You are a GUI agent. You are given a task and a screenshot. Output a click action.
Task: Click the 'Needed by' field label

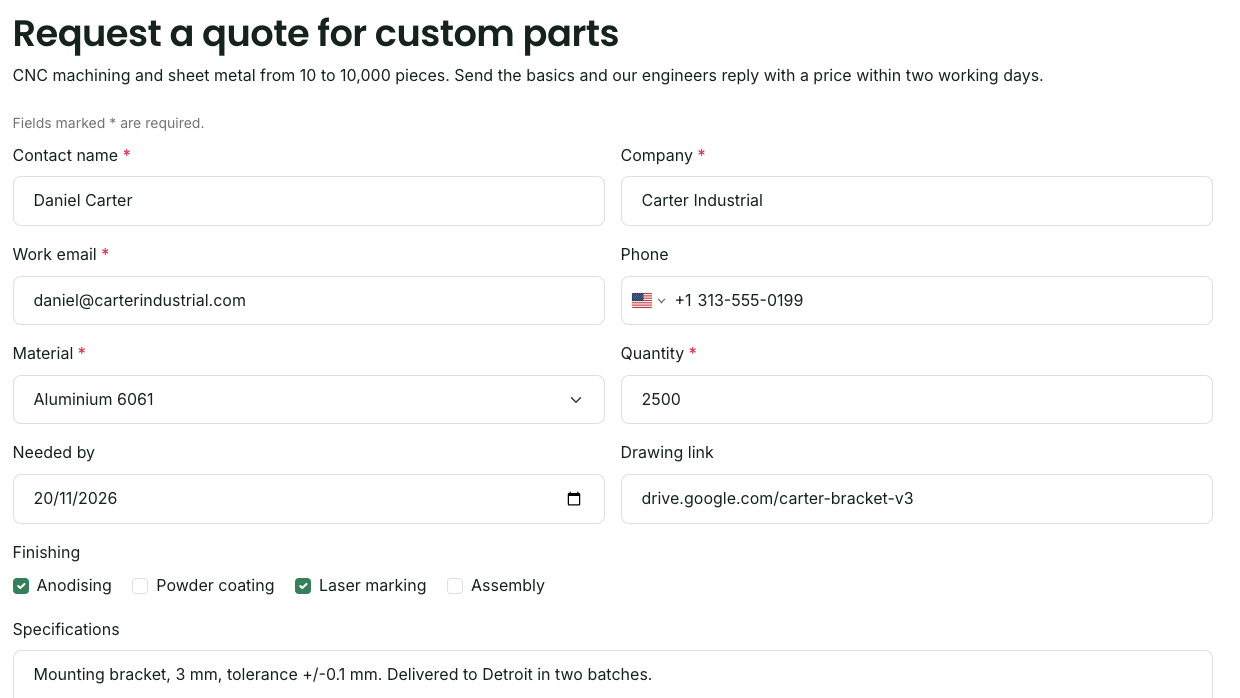(x=54, y=452)
